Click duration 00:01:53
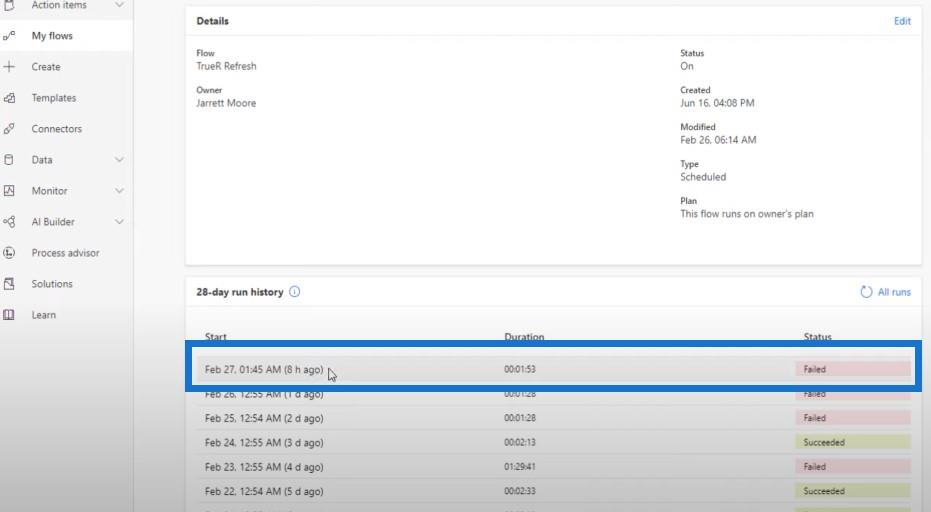931x512 pixels. click(x=520, y=369)
